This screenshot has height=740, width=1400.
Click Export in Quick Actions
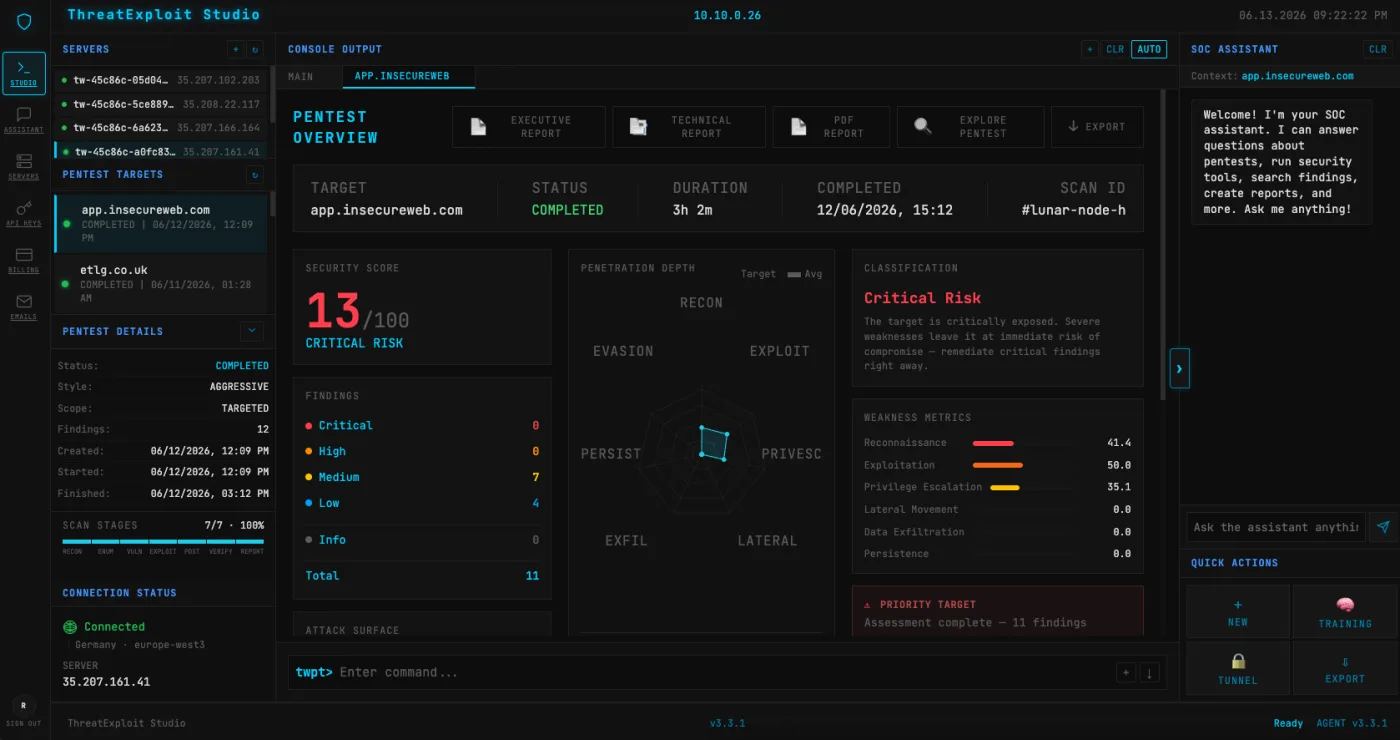(1344, 669)
